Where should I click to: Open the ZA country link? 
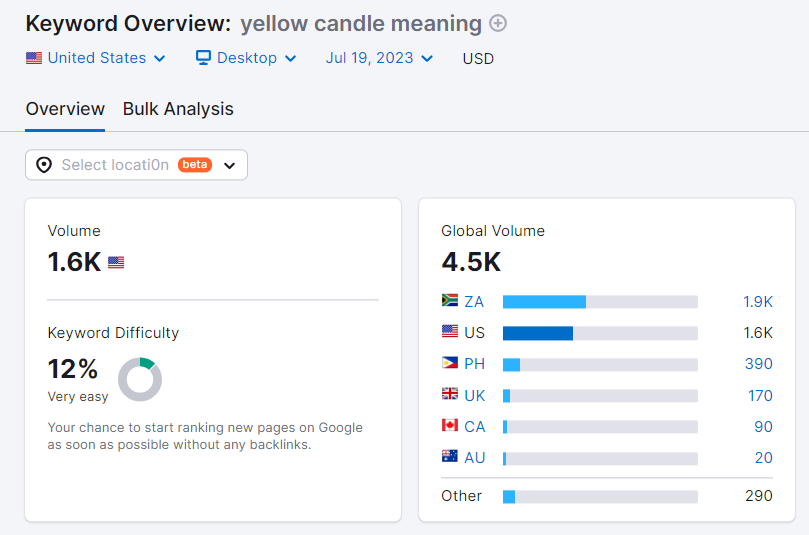click(x=474, y=301)
